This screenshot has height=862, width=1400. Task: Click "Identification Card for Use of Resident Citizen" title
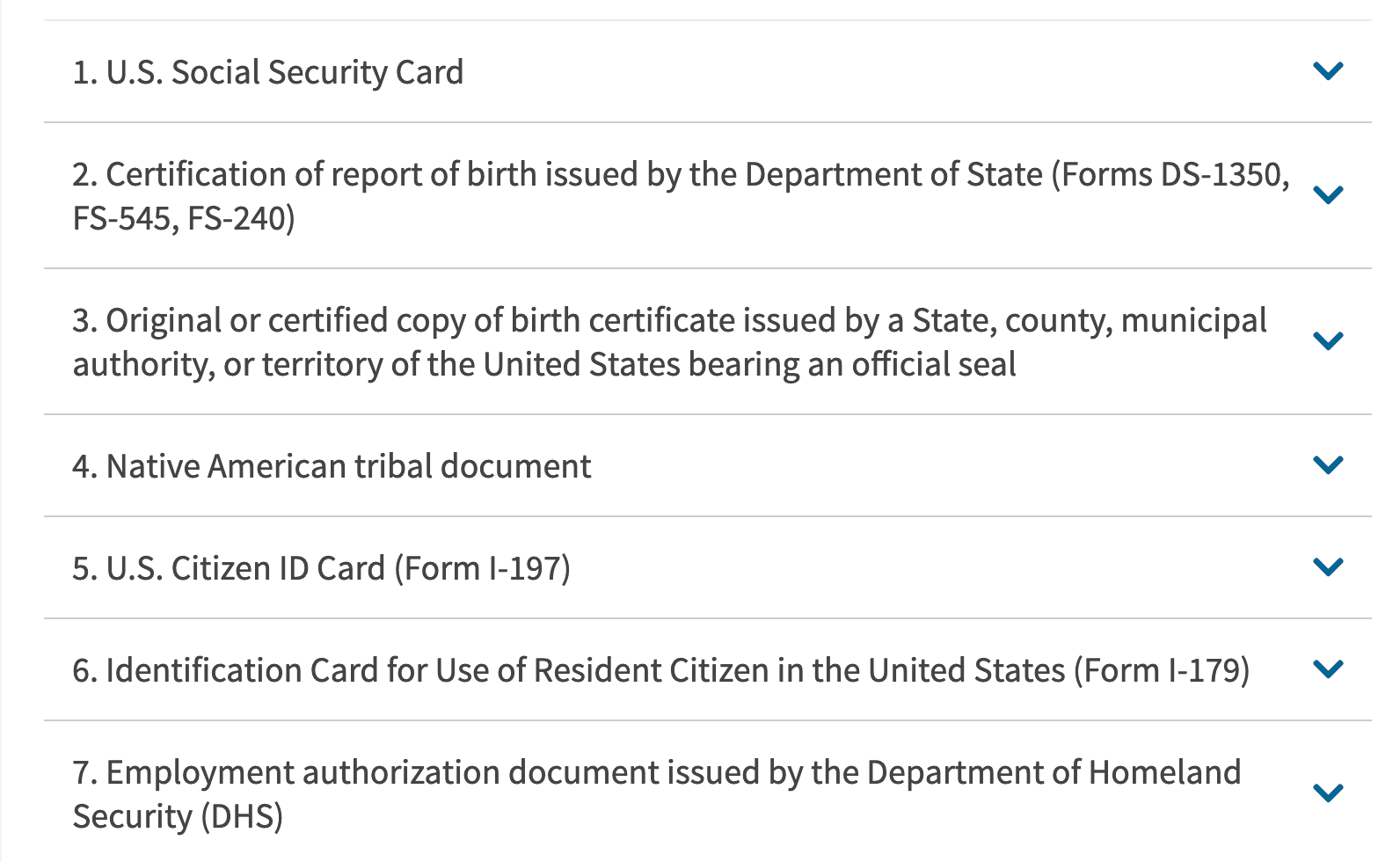[572, 670]
